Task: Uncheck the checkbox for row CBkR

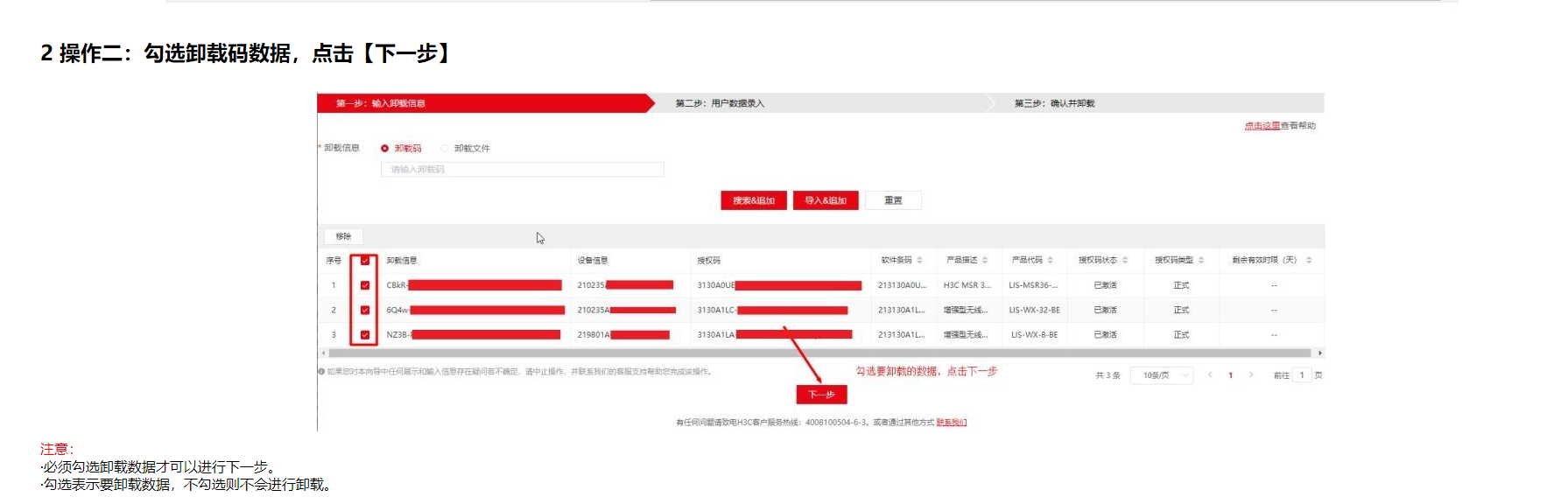Action: pyautogui.click(x=365, y=285)
